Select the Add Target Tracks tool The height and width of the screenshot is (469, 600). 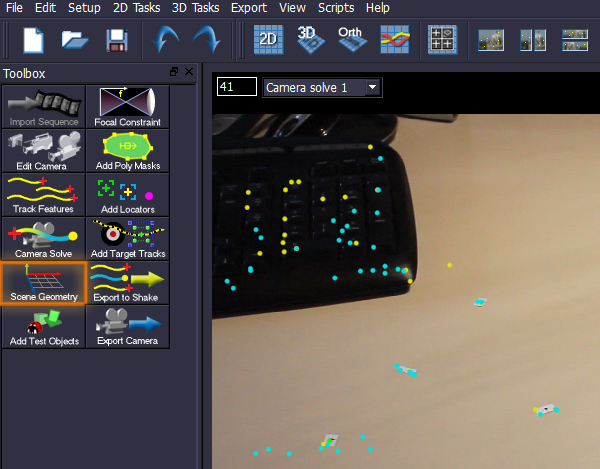tap(128, 238)
